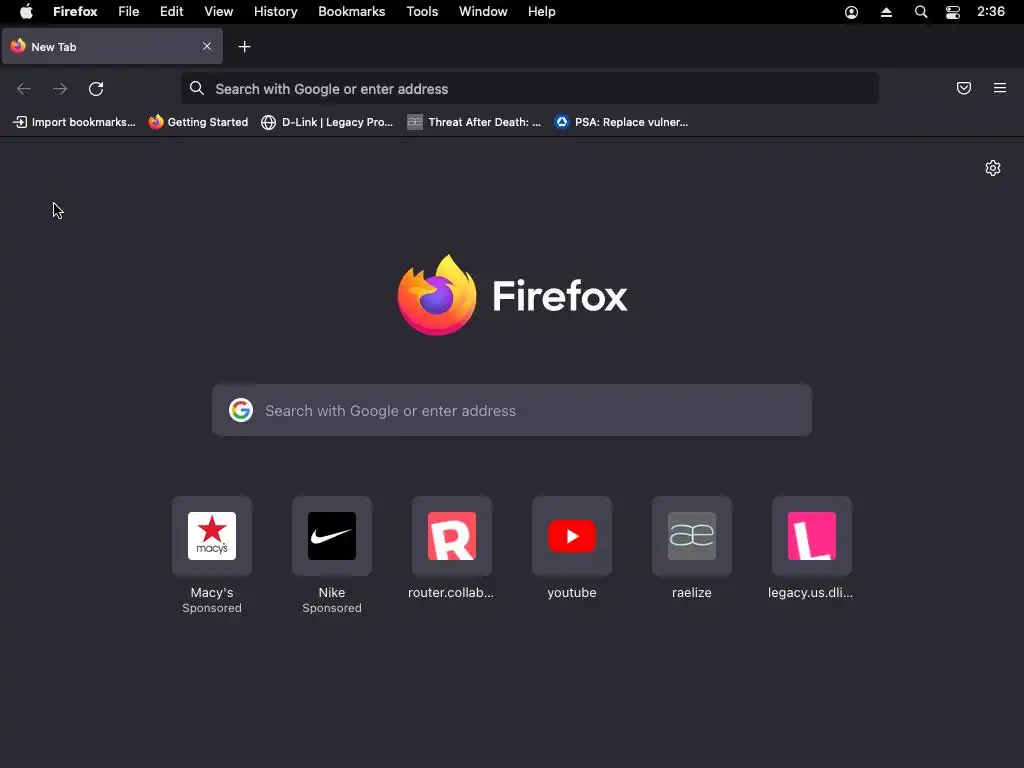Open the Apple menu
The height and width of the screenshot is (768, 1024).
coord(26,12)
